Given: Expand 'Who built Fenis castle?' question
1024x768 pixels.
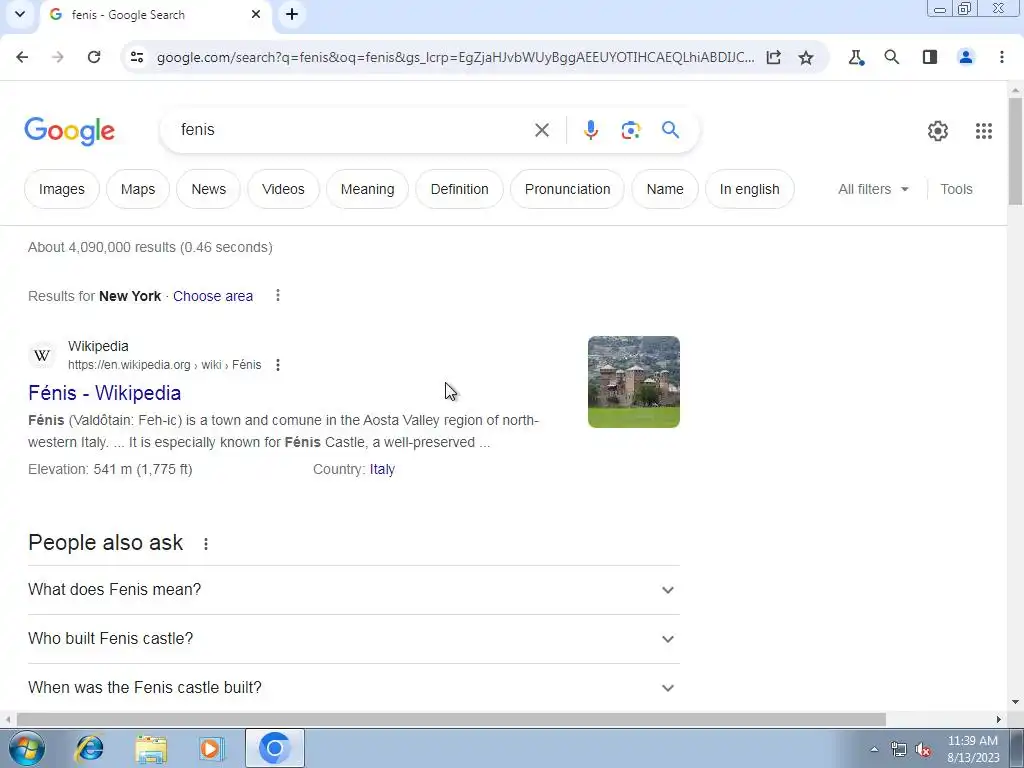Looking at the screenshot, I should pos(353,639).
